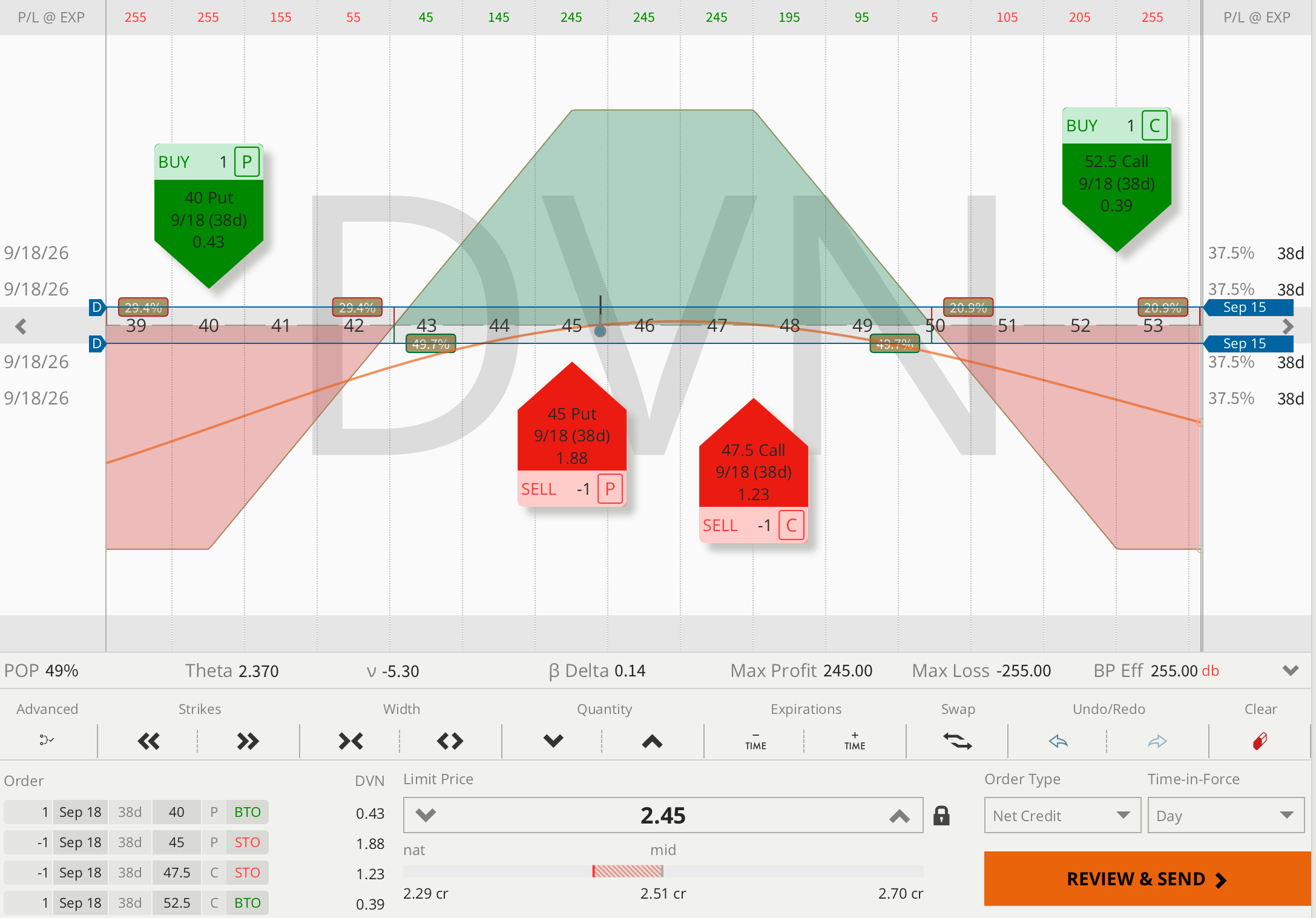Clear the order with red eraser
The image size is (1316, 918).
1260,741
